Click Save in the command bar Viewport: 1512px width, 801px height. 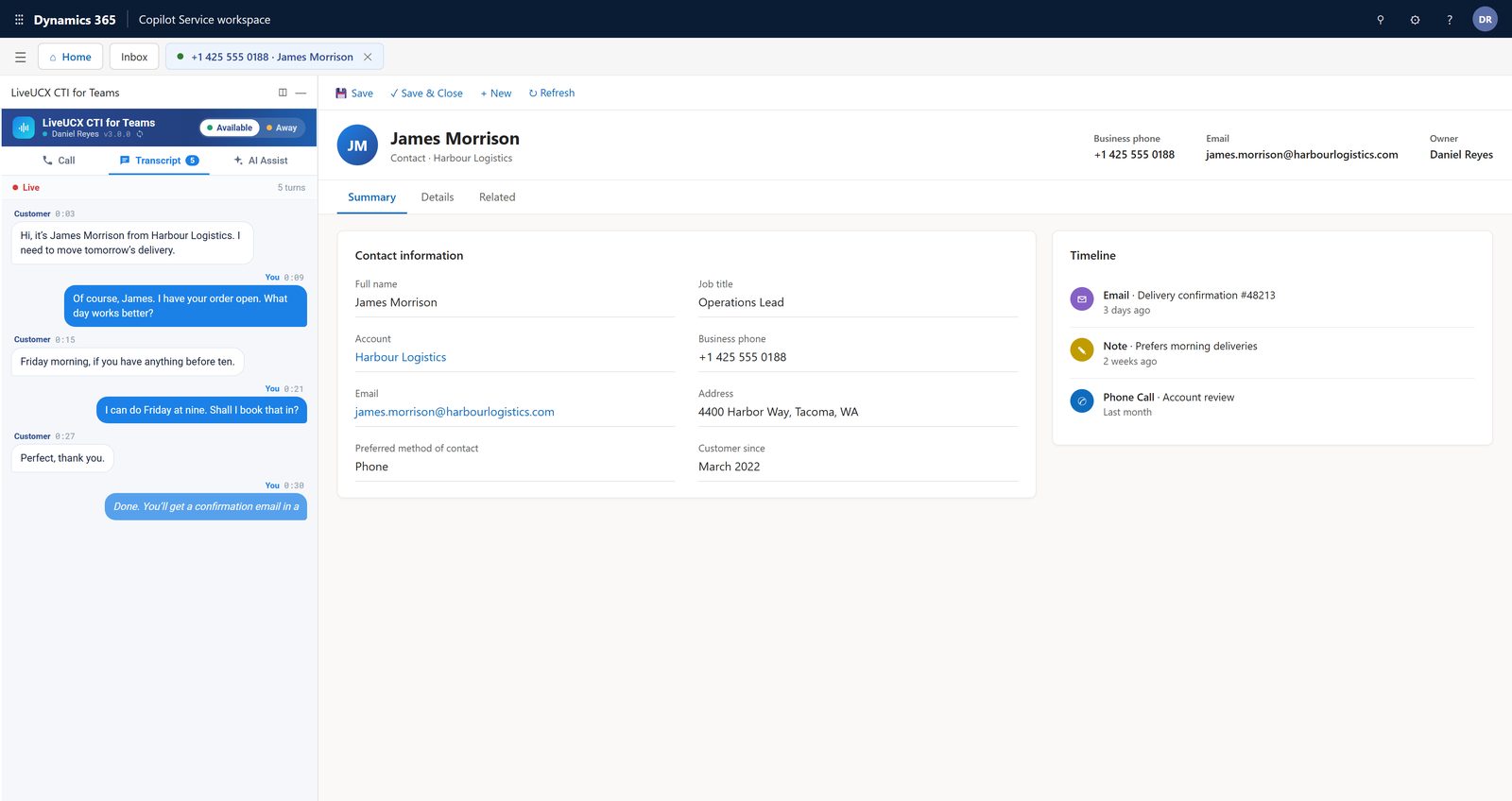pyautogui.click(x=354, y=93)
